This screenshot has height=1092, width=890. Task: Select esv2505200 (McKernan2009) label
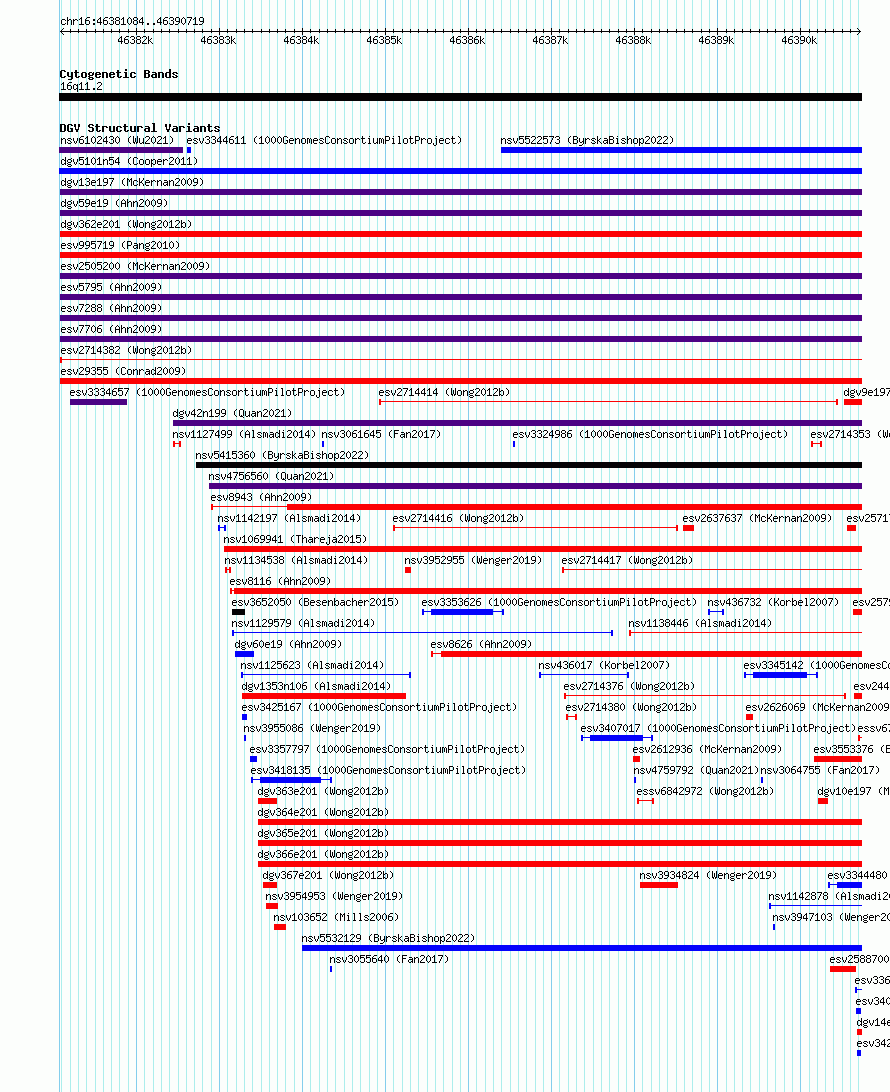click(x=135, y=266)
